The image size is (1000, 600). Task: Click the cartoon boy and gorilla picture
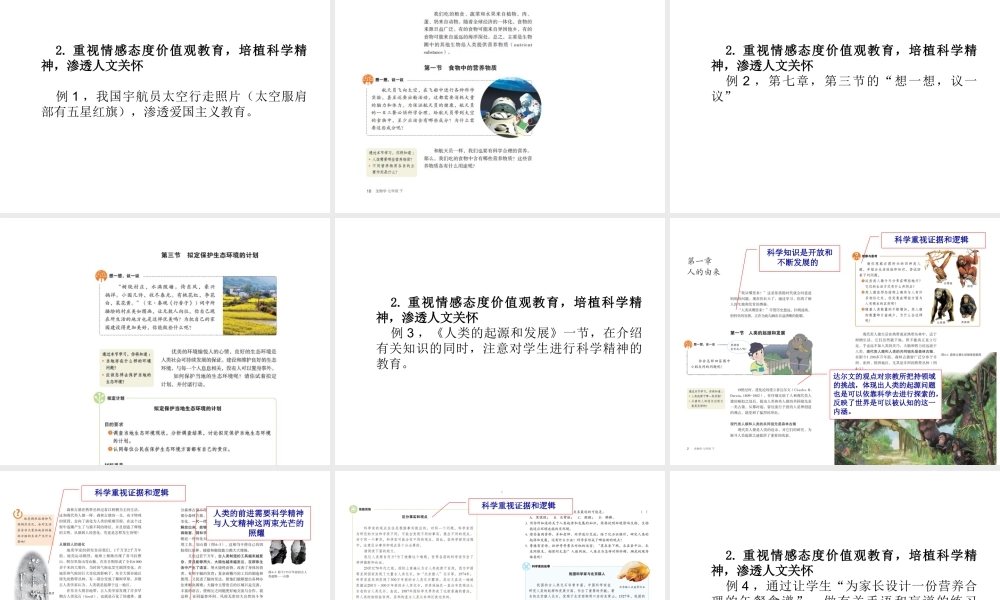click(781, 355)
